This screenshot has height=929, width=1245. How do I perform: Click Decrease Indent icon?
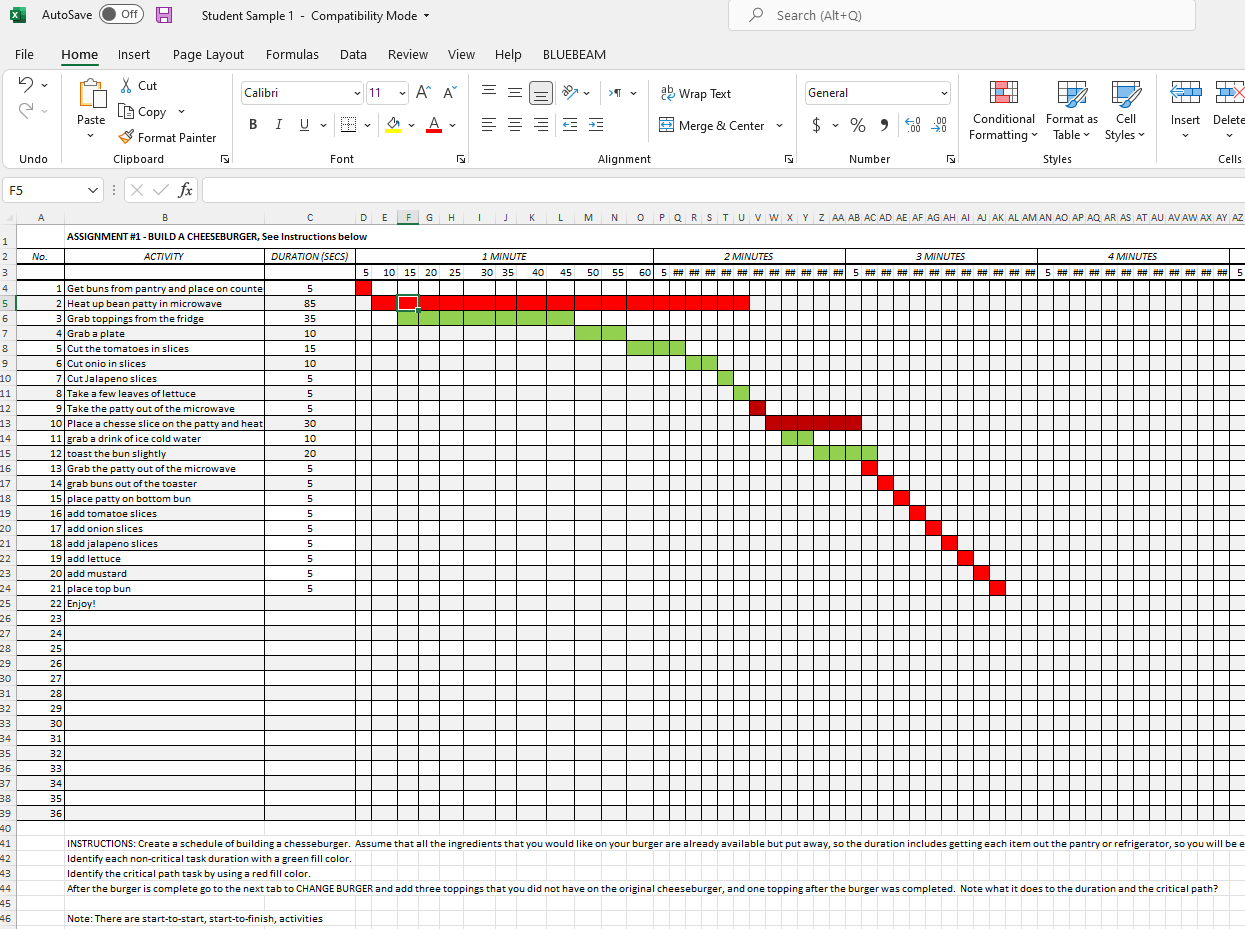(569, 125)
